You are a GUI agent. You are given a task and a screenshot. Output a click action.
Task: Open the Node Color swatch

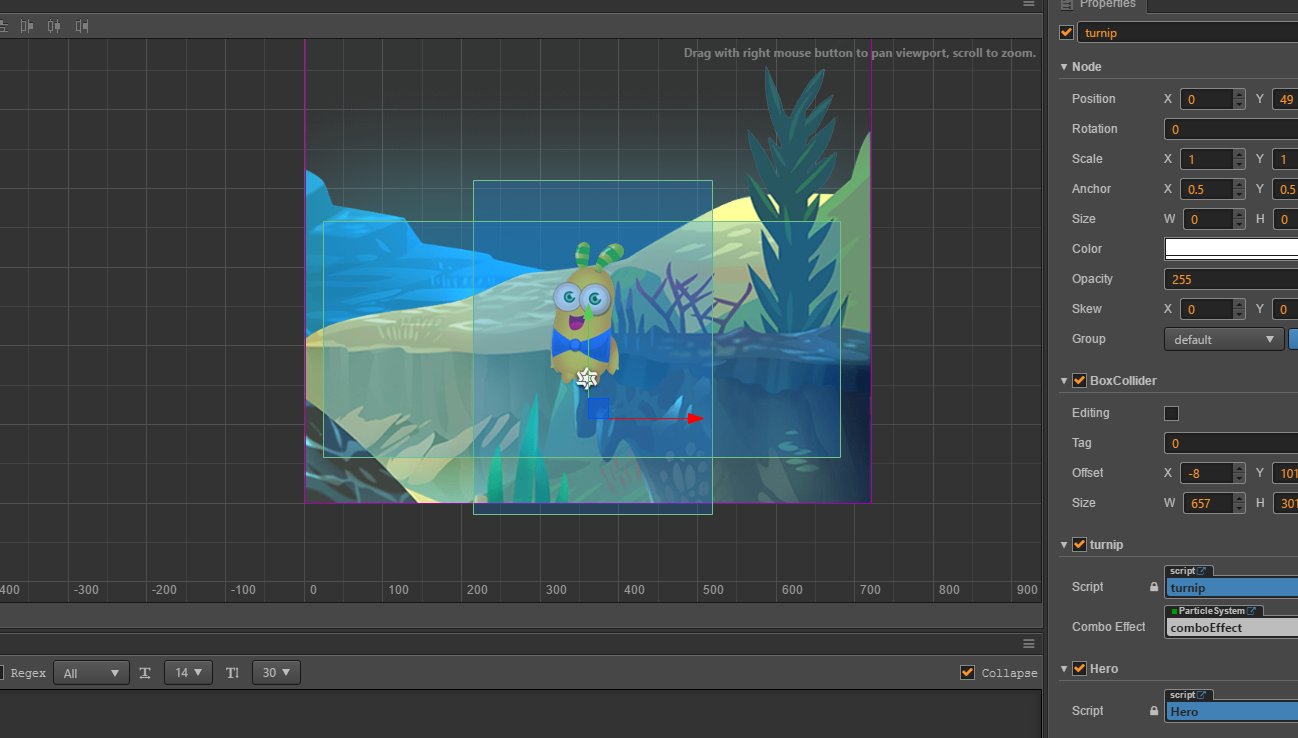tap(1231, 249)
